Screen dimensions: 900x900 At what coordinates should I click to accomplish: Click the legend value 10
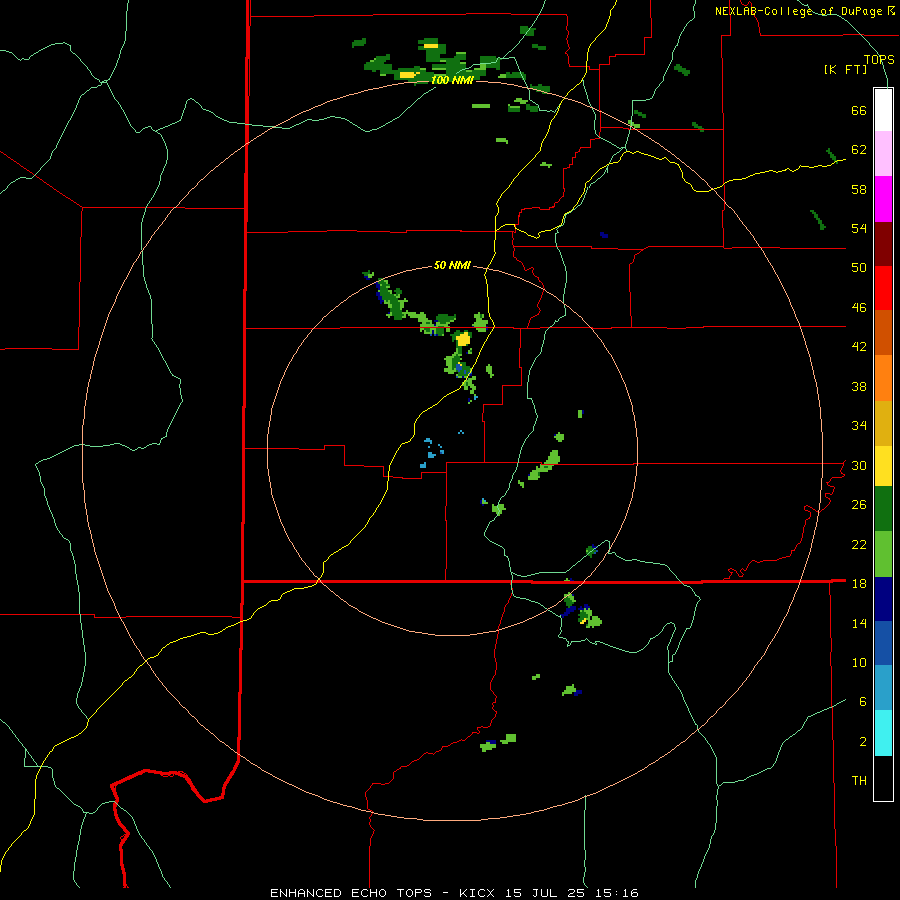coord(859,662)
